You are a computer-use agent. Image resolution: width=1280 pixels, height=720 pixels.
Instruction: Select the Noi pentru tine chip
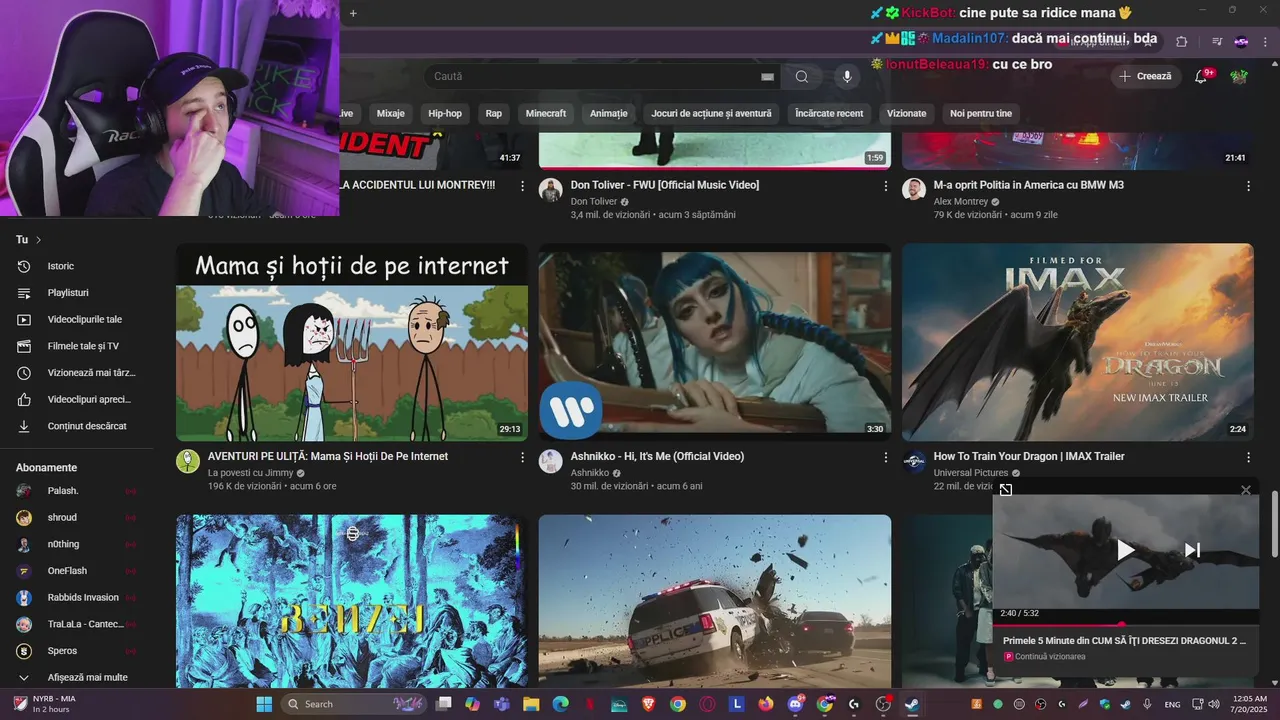pyautogui.click(x=981, y=113)
